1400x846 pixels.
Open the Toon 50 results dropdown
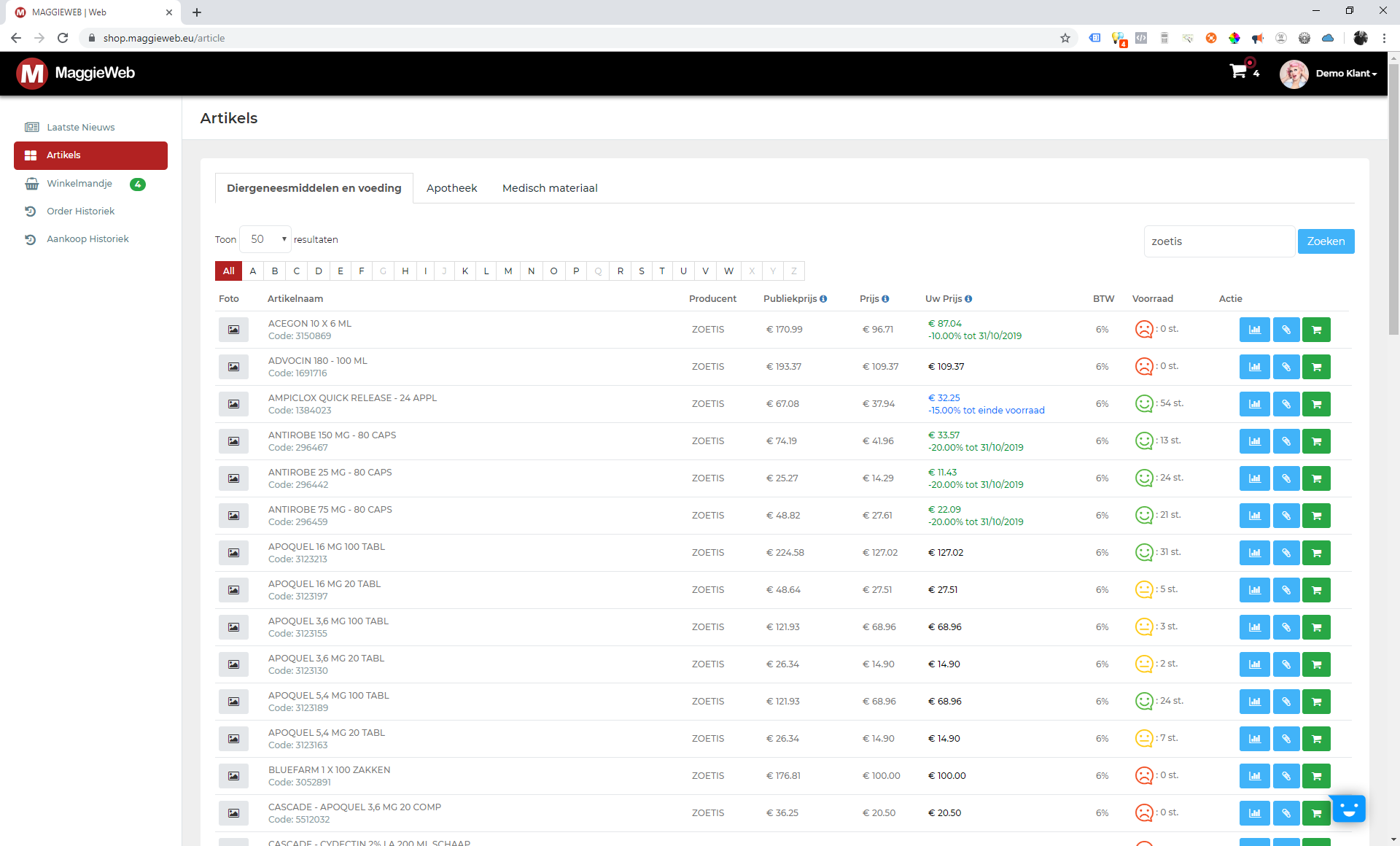point(265,239)
